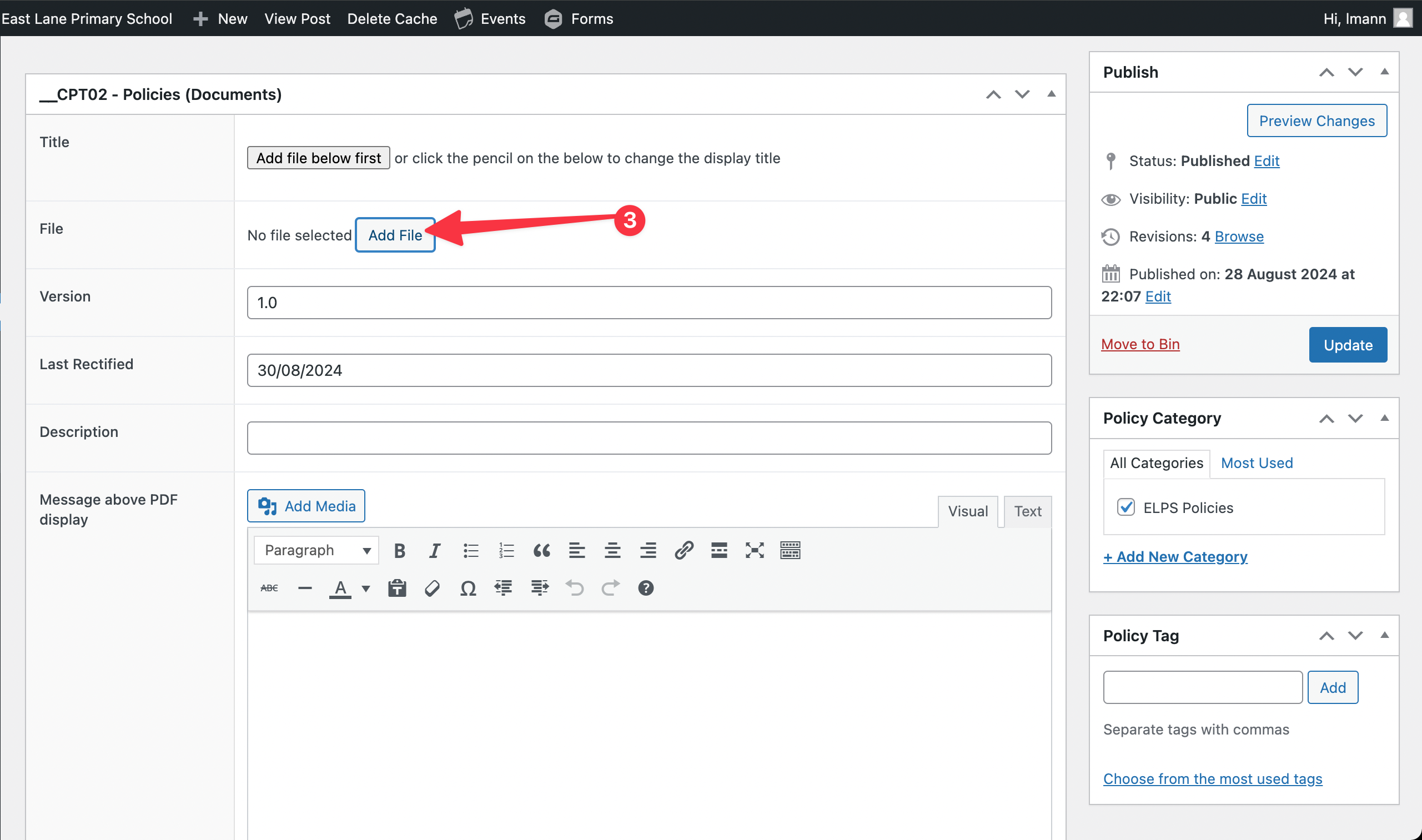Click into the Description input field

click(649, 438)
